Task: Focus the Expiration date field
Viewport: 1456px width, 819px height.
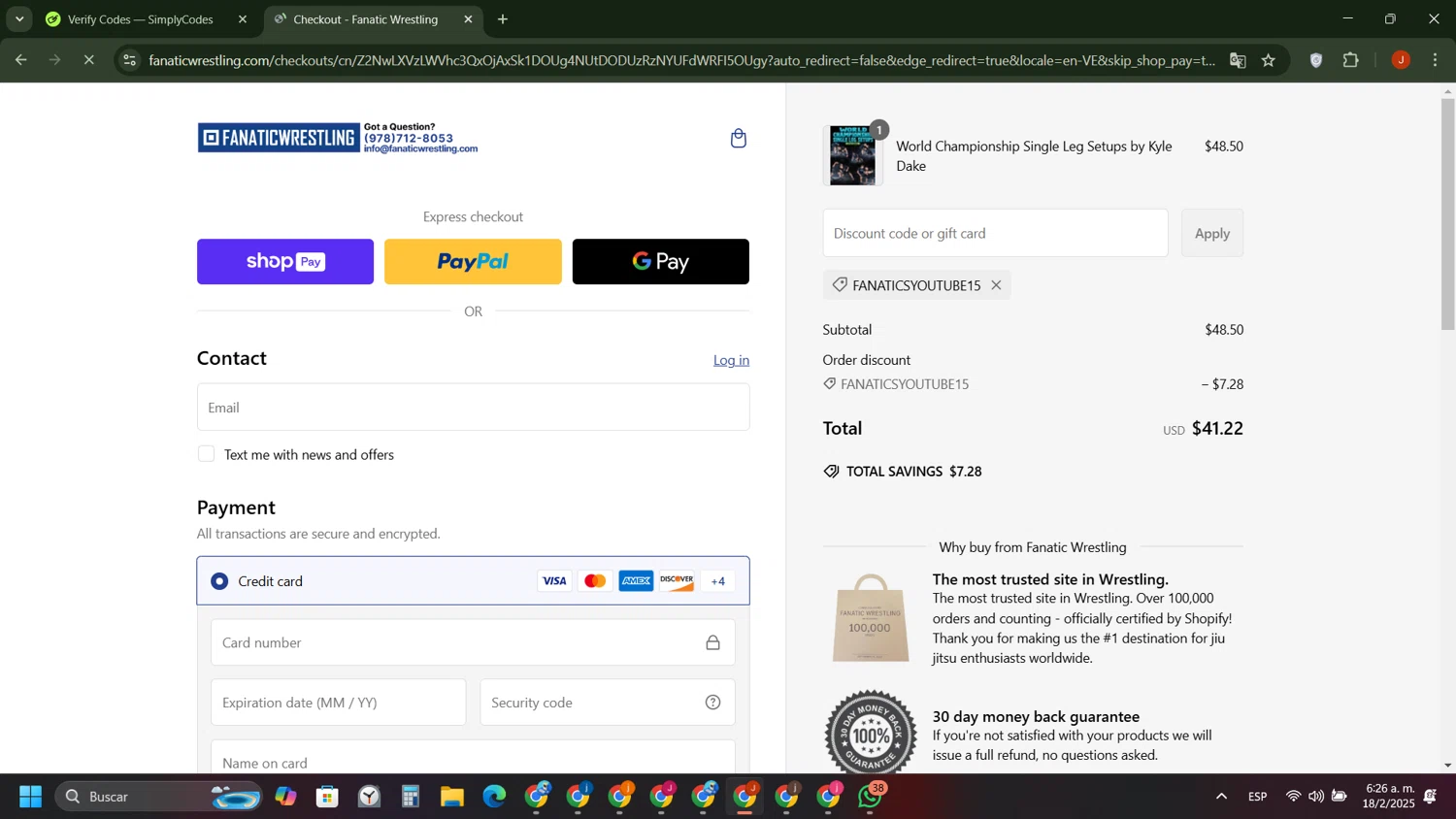Action: (x=338, y=703)
